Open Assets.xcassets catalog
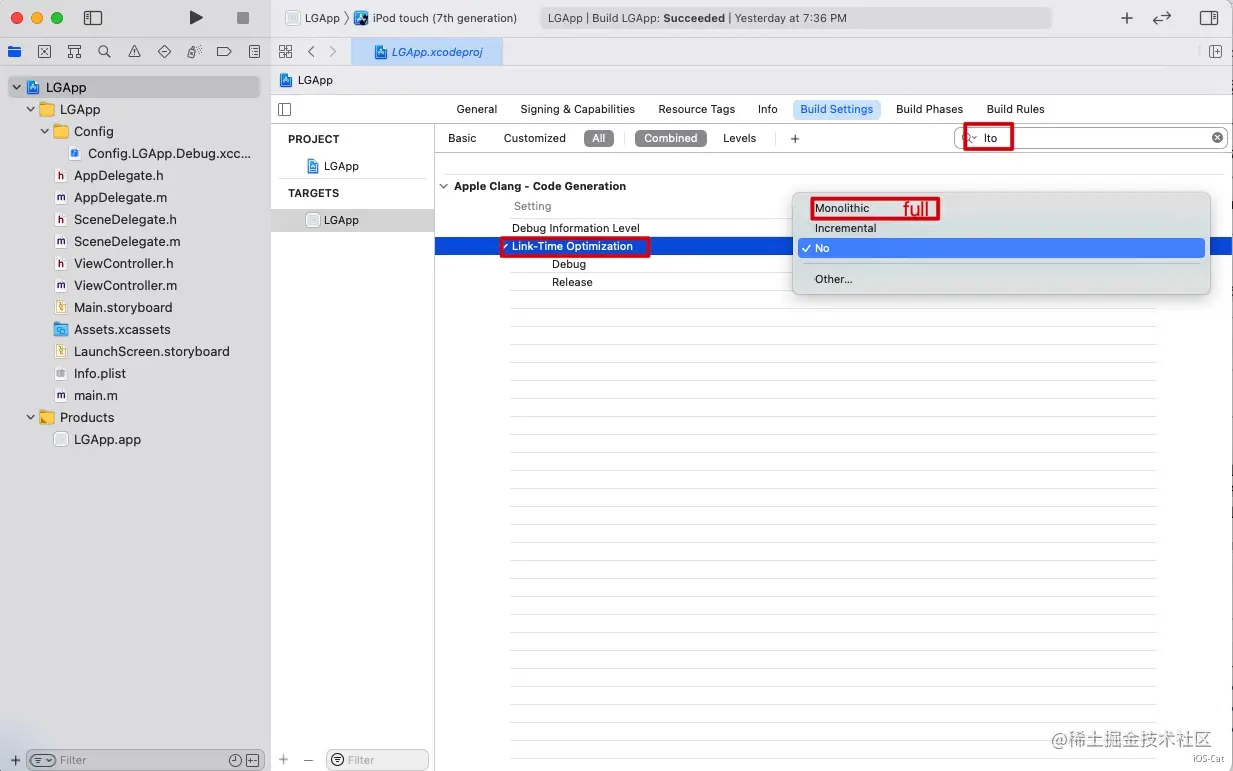The width and height of the screenshot is (1233, 771). click(122, 329)
